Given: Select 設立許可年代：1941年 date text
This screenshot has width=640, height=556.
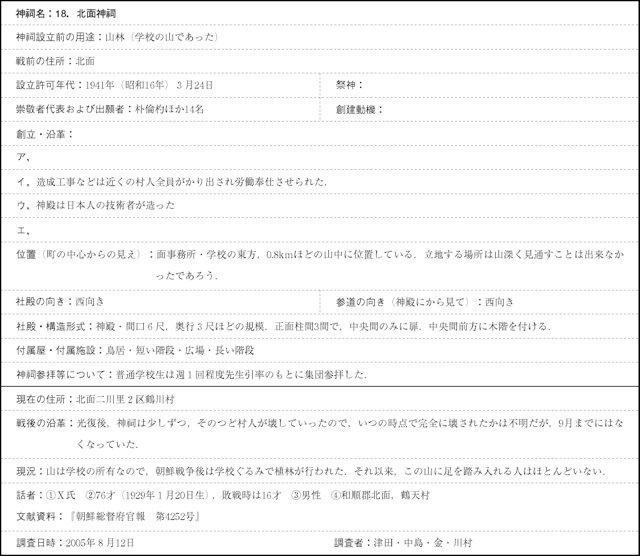Looking at the screenshot, I should 114,85.
